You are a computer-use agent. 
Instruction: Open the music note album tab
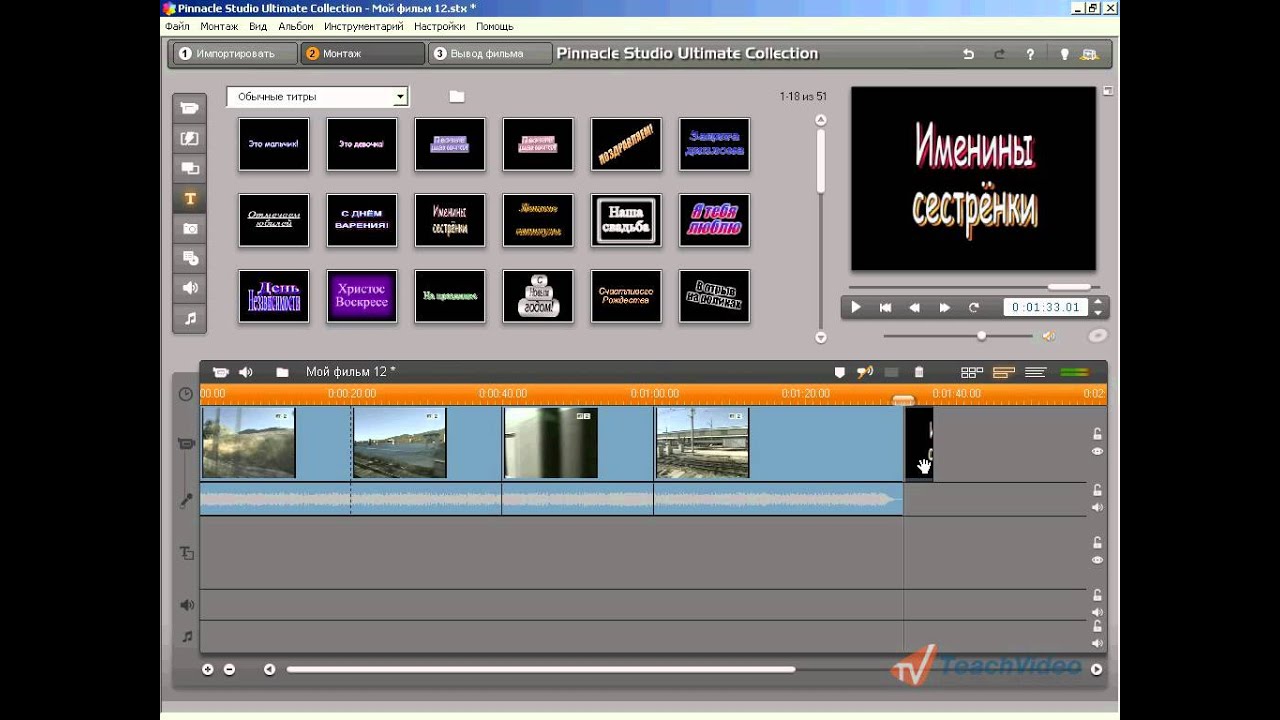coord(189,319)
